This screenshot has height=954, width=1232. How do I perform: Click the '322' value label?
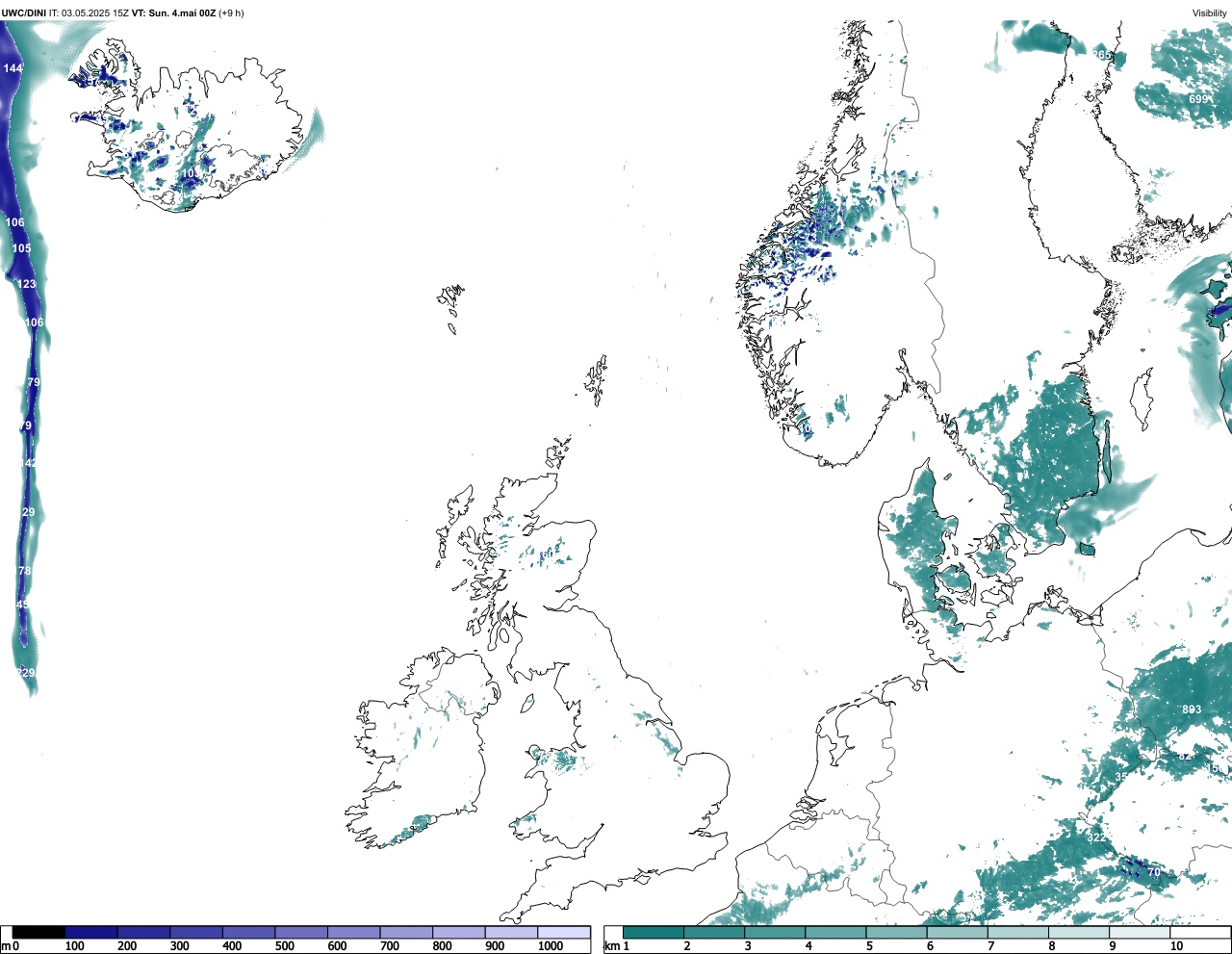click(x=1097, y=838)
